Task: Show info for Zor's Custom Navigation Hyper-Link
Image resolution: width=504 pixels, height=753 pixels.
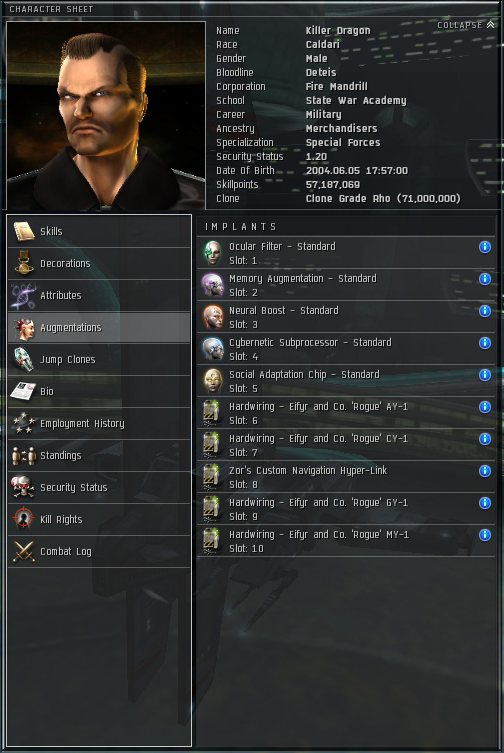Action: (485, 471)
